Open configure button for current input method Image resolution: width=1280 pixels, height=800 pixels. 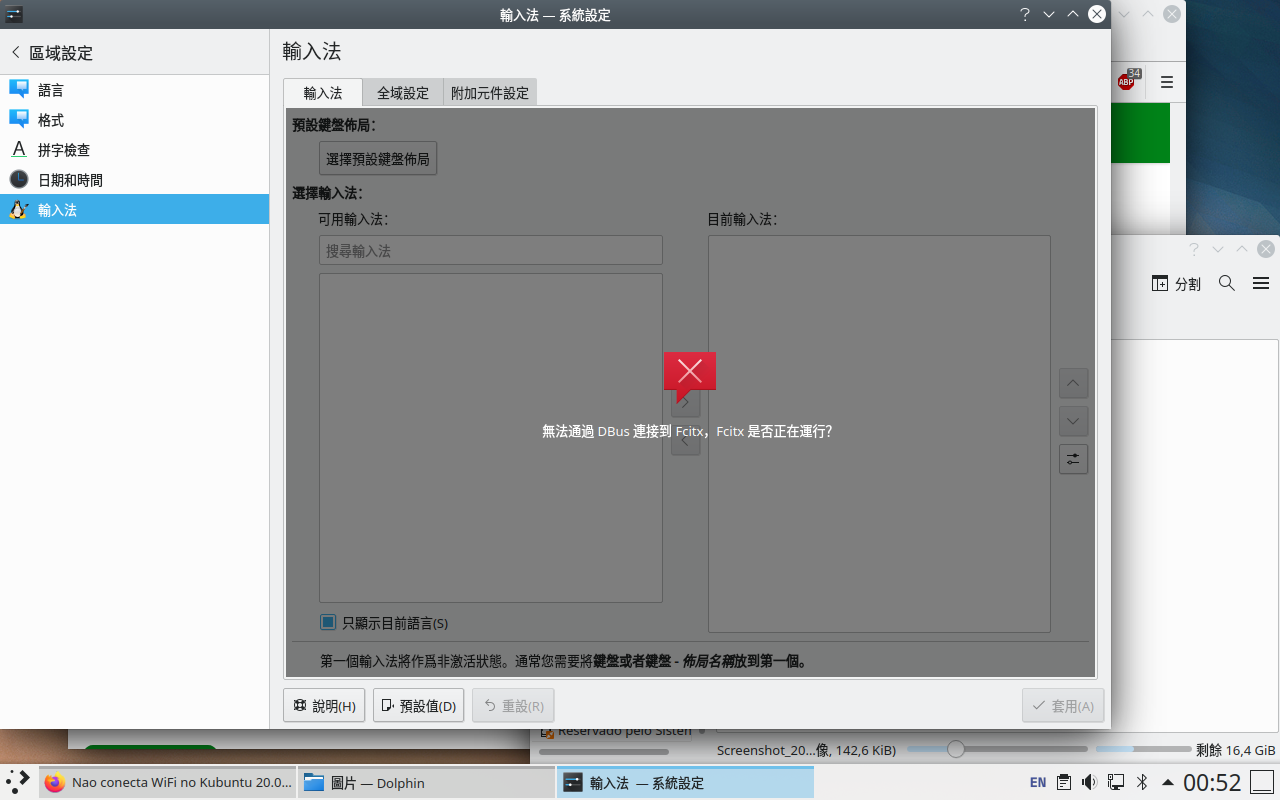click(1073, 459)
